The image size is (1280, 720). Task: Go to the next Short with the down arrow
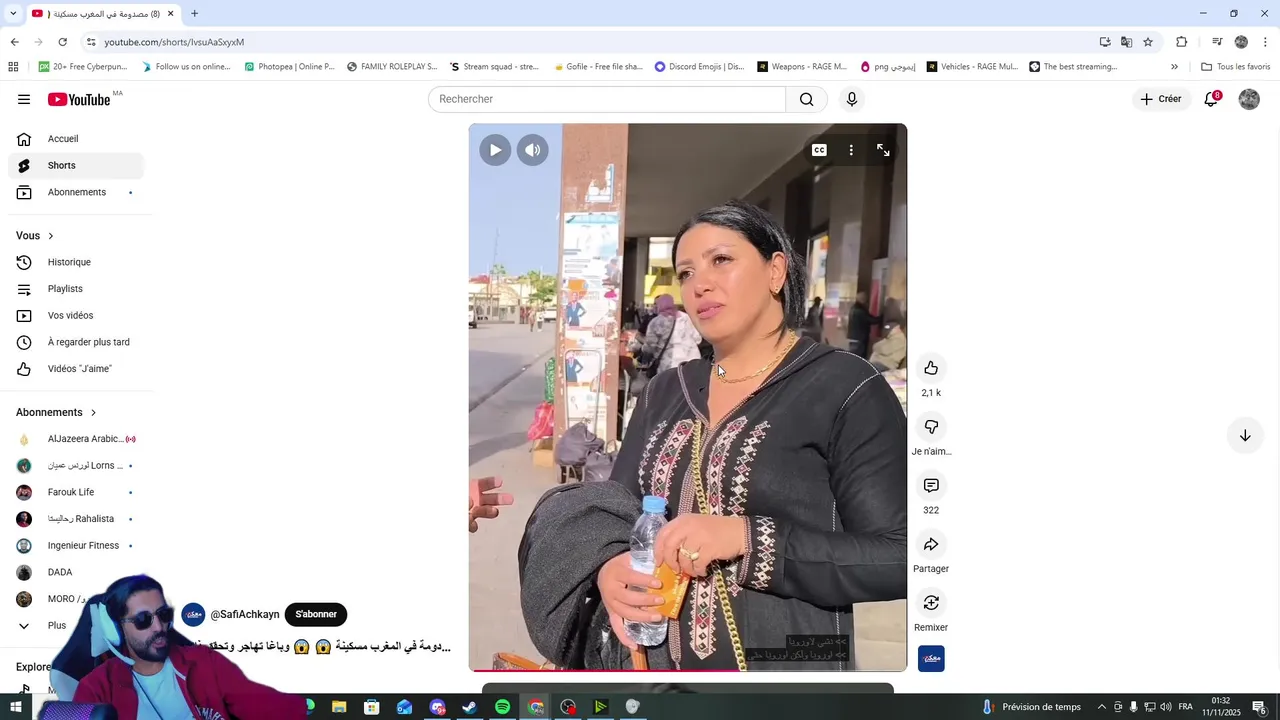tap(1245, 436)
